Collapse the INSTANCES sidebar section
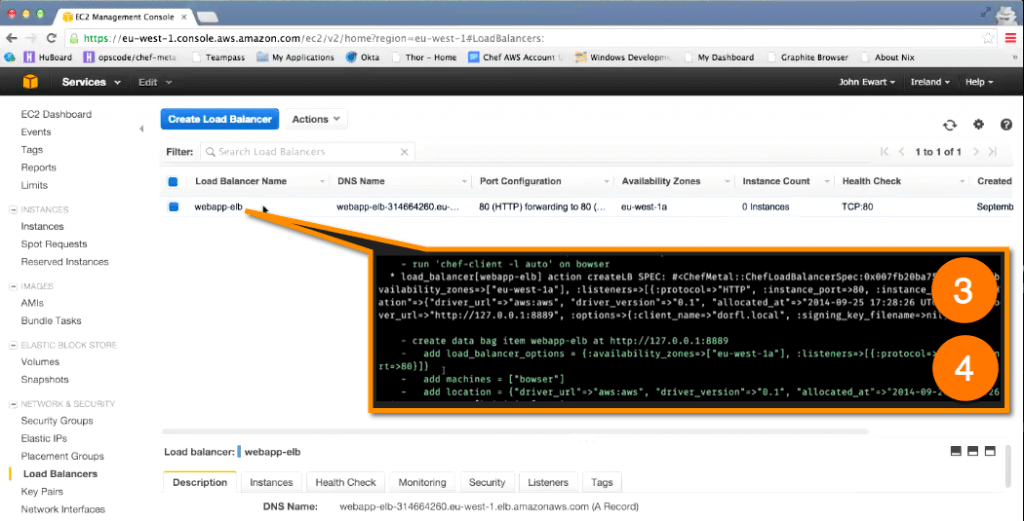 [x=13, y=210]
